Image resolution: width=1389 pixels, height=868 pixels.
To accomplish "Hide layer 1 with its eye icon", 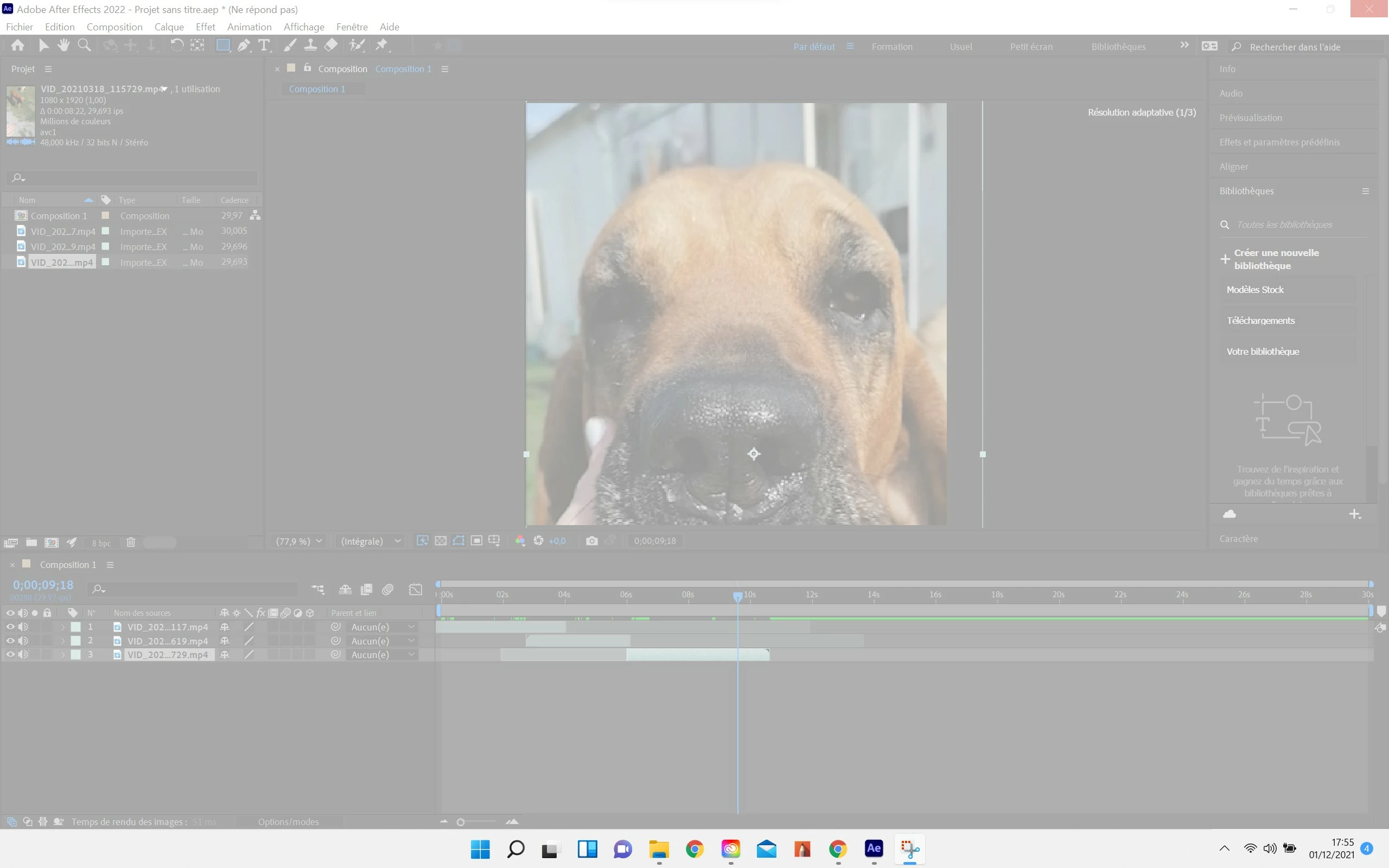I will [10, 627].
